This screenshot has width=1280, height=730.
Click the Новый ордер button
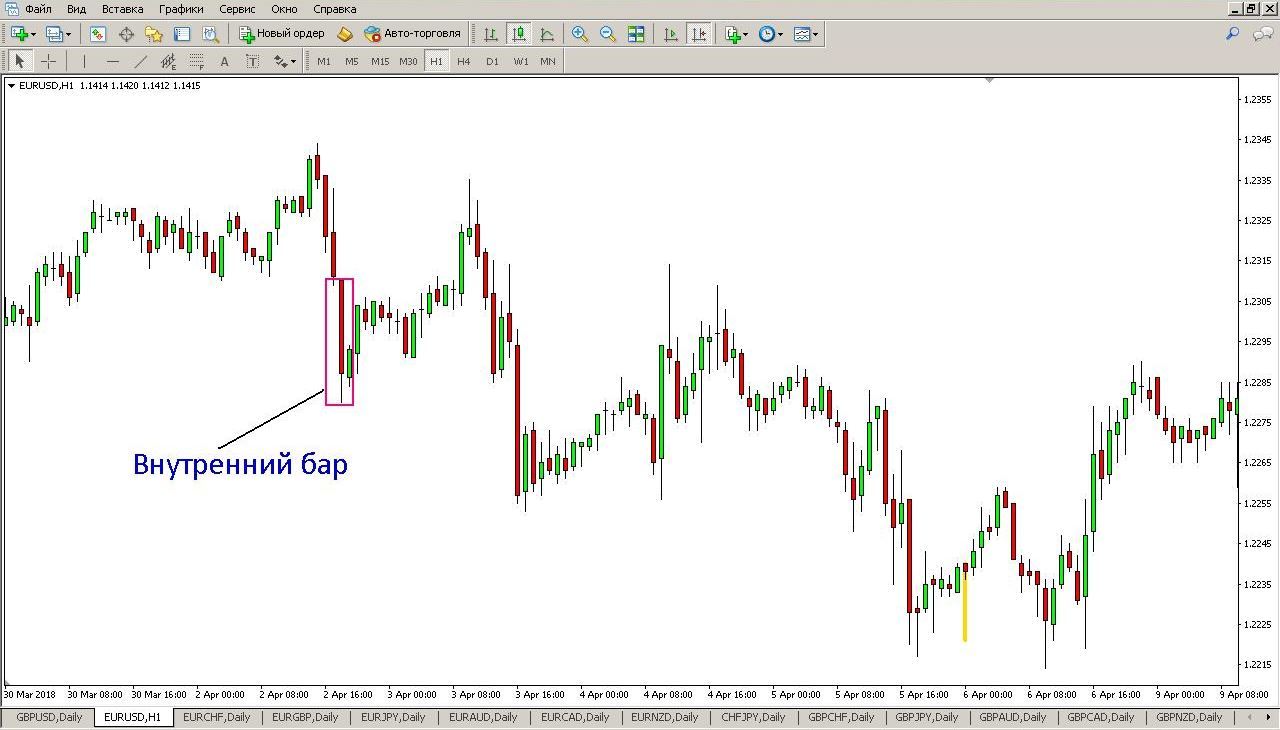(x=282, y=34)
